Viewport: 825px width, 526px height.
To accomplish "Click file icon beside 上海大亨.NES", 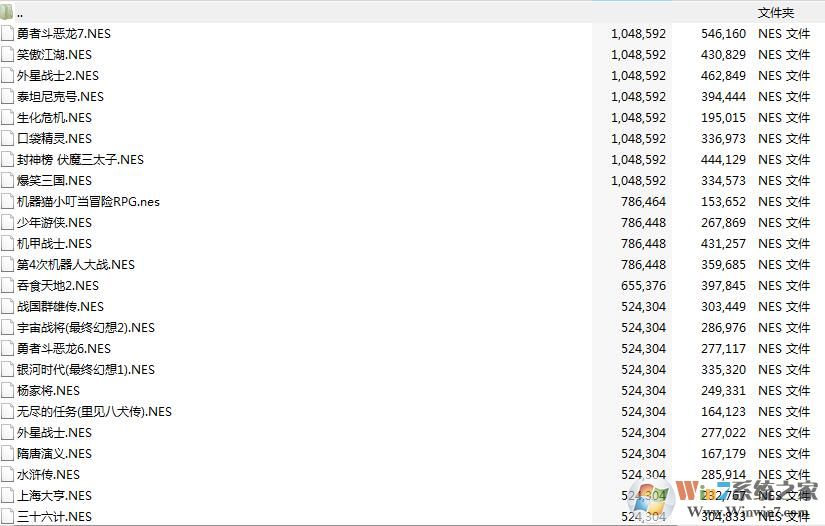I will pyautogui.click(x=7, y=496).
